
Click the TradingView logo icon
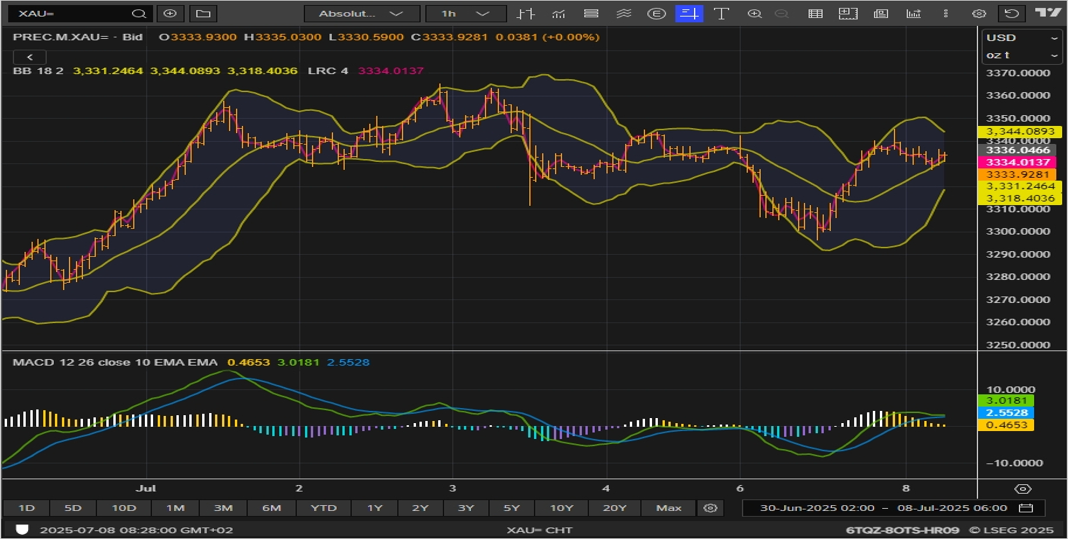1047,13
